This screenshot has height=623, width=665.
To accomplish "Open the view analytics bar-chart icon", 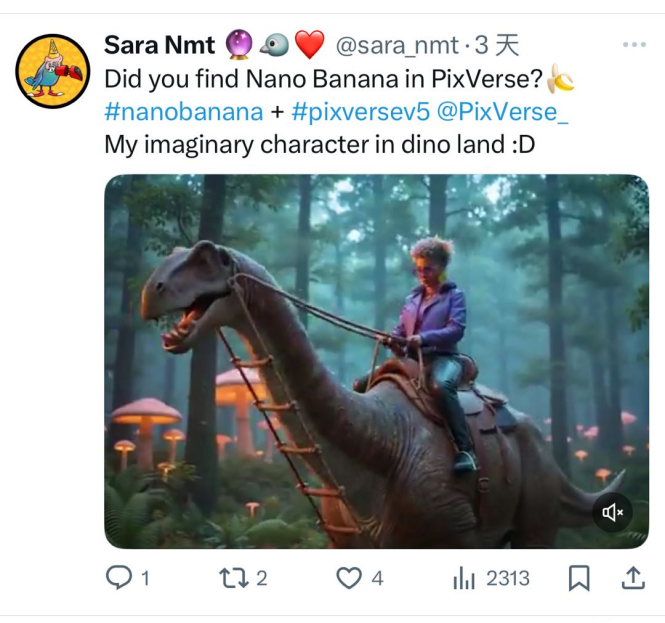I will (464, 578).
